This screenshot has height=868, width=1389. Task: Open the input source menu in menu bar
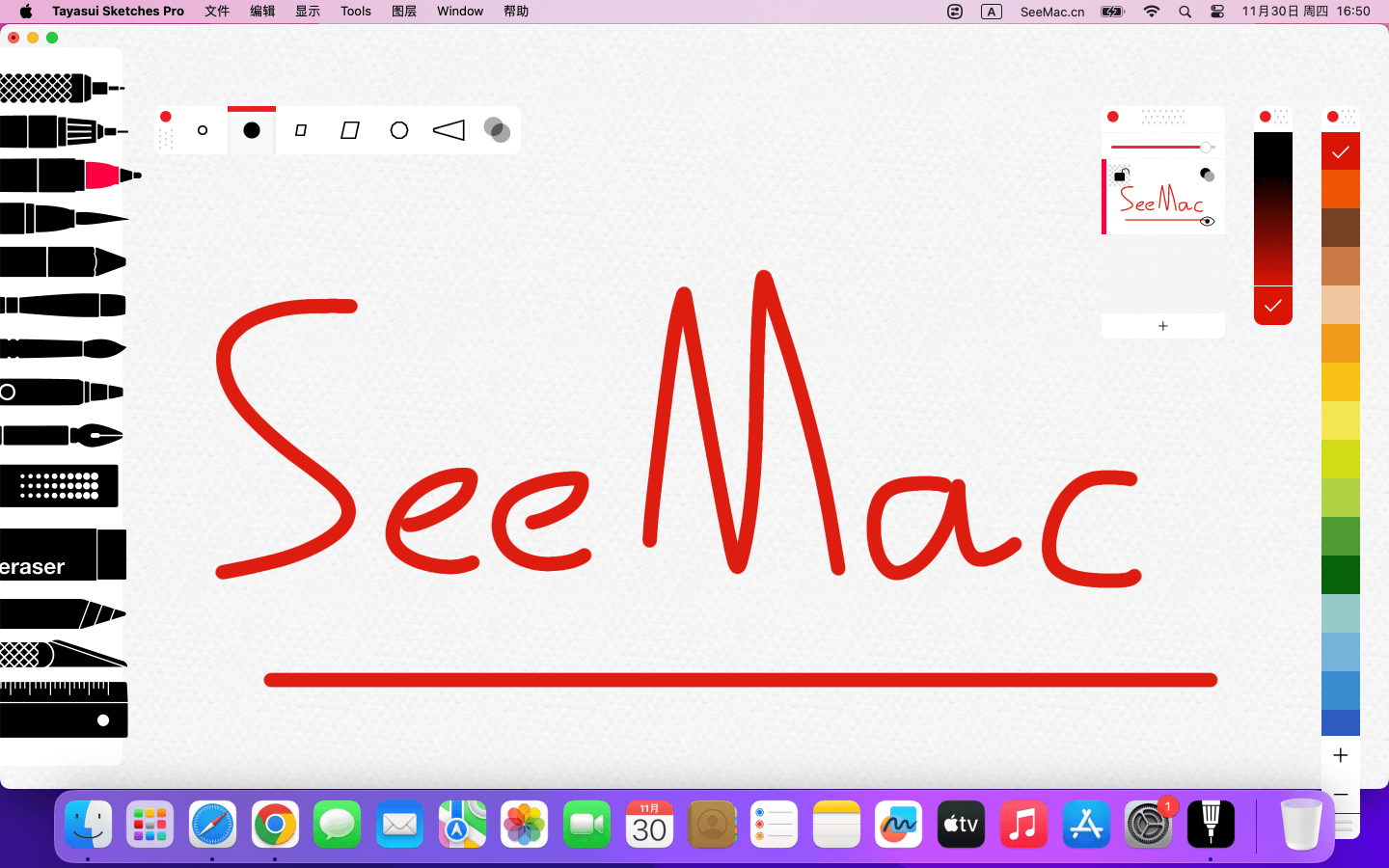coord(992,12)
